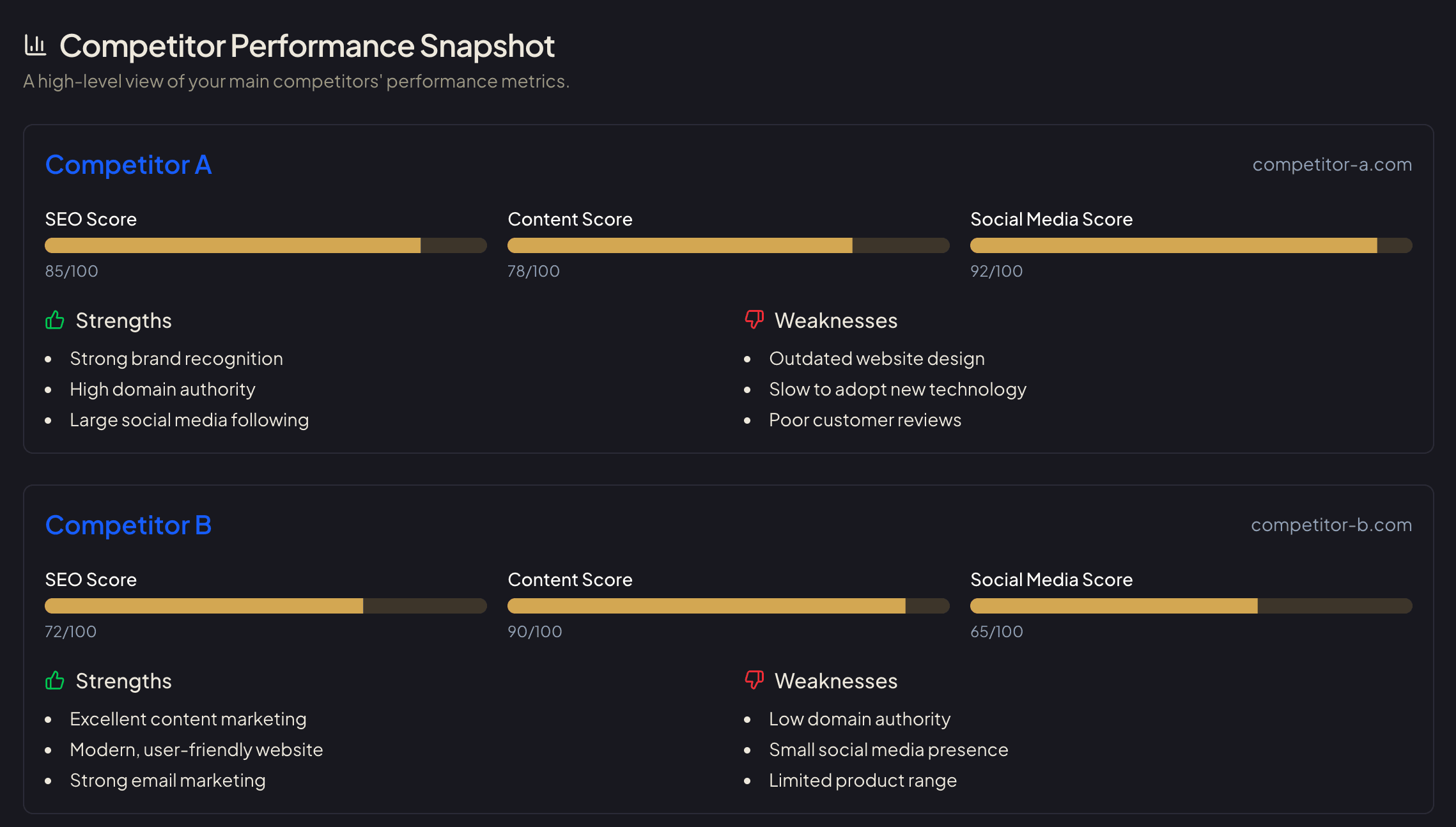The height and width of the screenshot is (827, 1456).
Task: Select the Weaknesses label under Competitor B
Action: click(x=836, y=681)
